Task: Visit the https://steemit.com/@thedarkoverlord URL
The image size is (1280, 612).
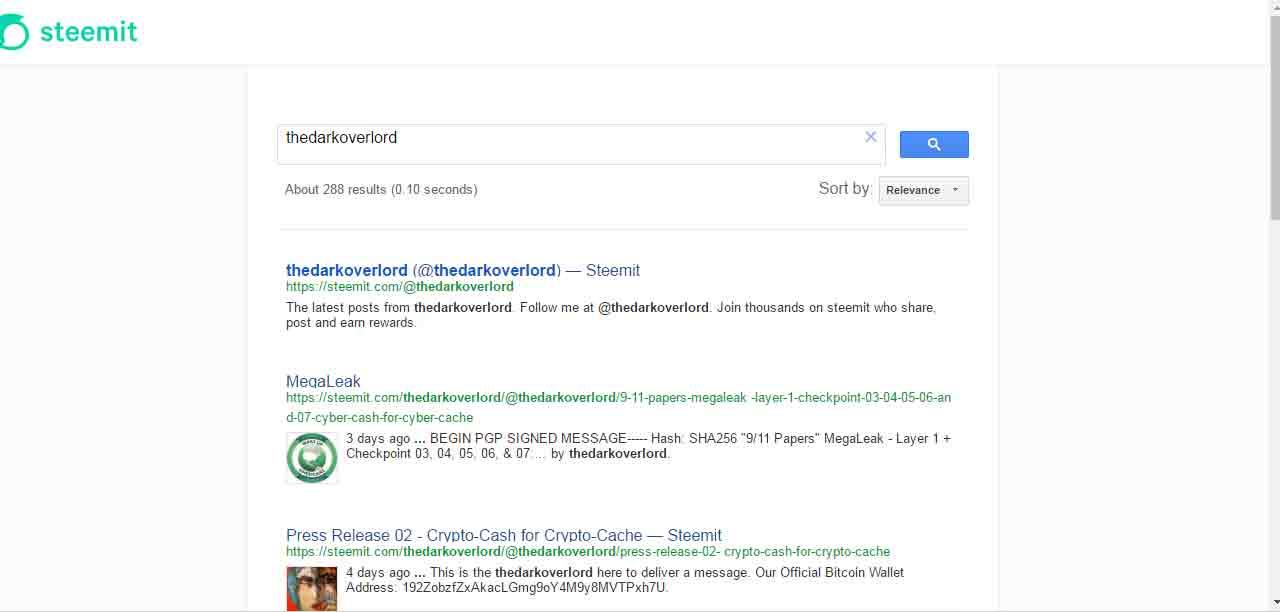Action: [x=400, y=287]
